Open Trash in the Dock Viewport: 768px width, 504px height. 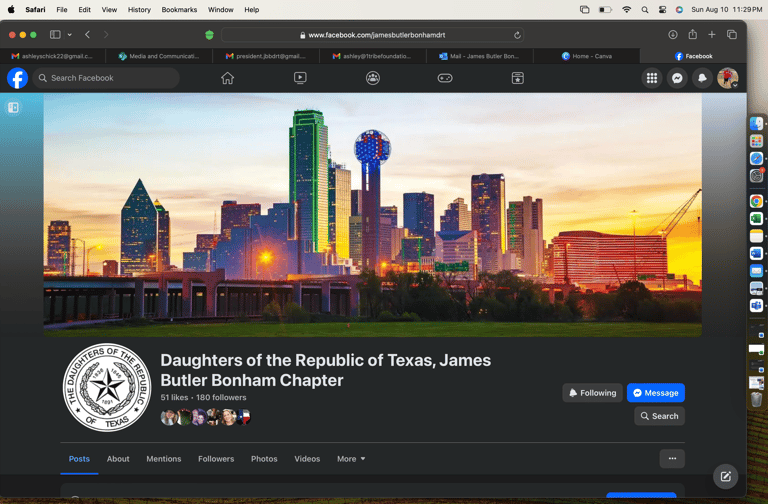[x=756, y=399]
